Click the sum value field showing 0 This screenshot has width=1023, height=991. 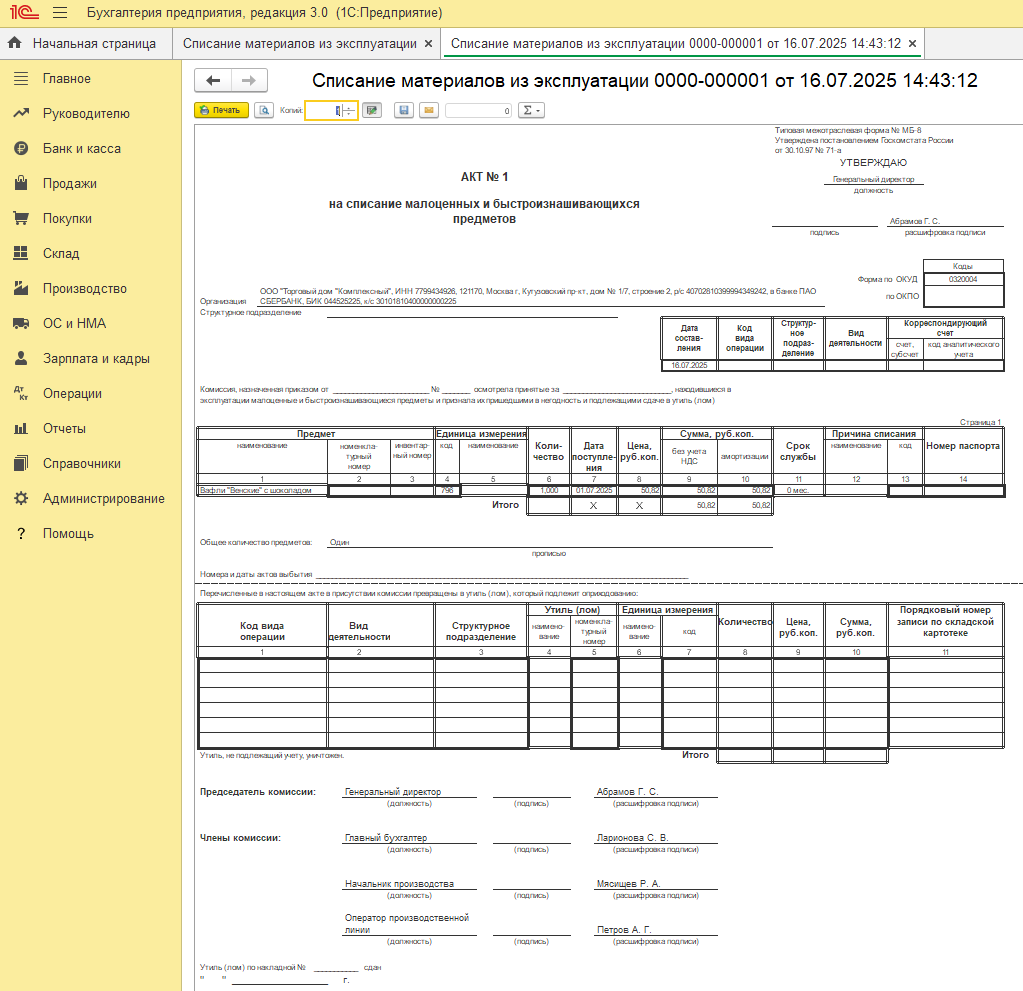tap(479, 110)
